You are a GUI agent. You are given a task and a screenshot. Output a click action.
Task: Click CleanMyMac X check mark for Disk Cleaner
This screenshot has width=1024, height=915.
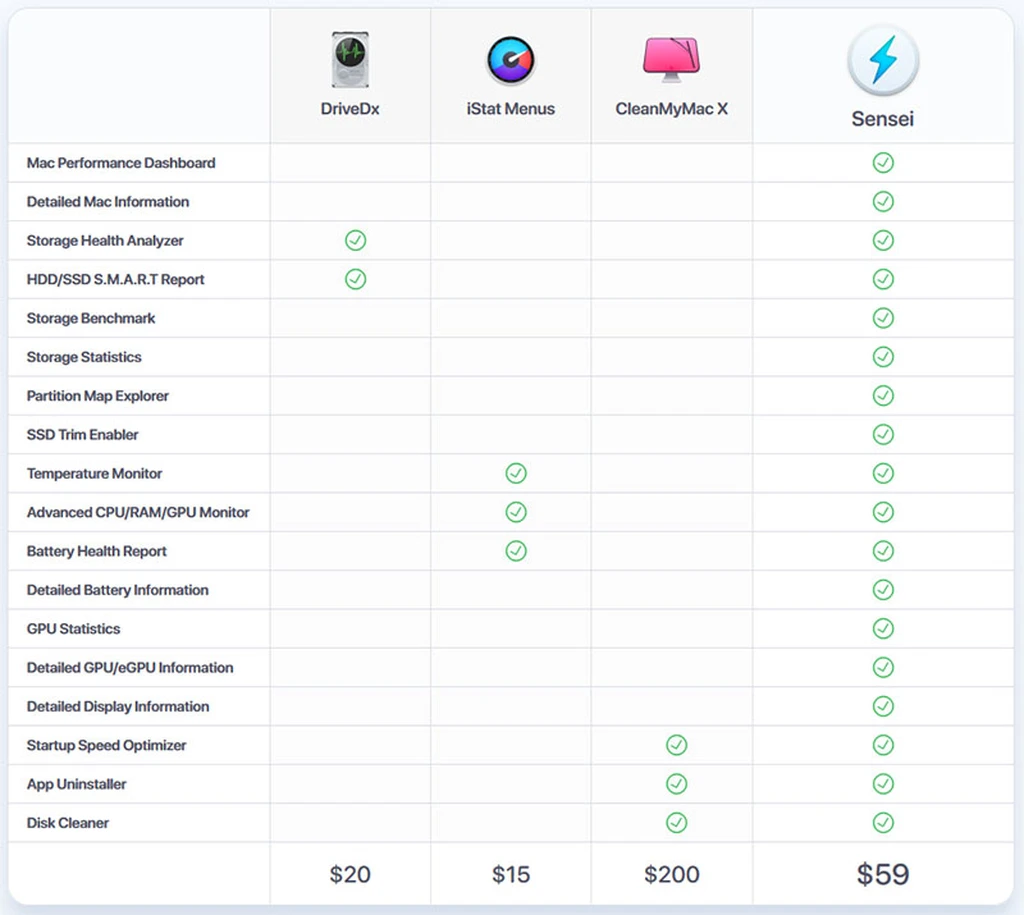(677, 823)
